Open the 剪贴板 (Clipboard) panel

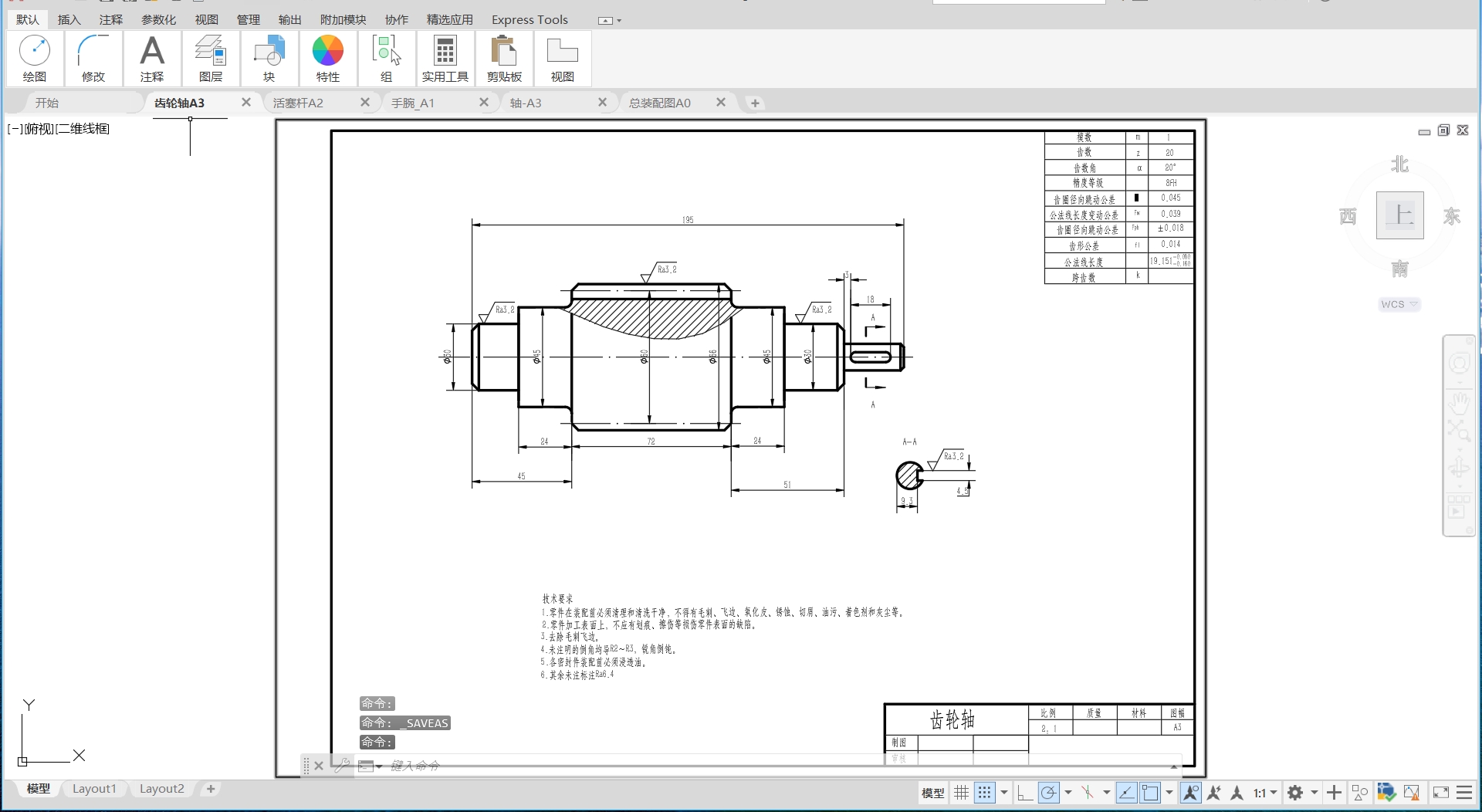(504, 58)
